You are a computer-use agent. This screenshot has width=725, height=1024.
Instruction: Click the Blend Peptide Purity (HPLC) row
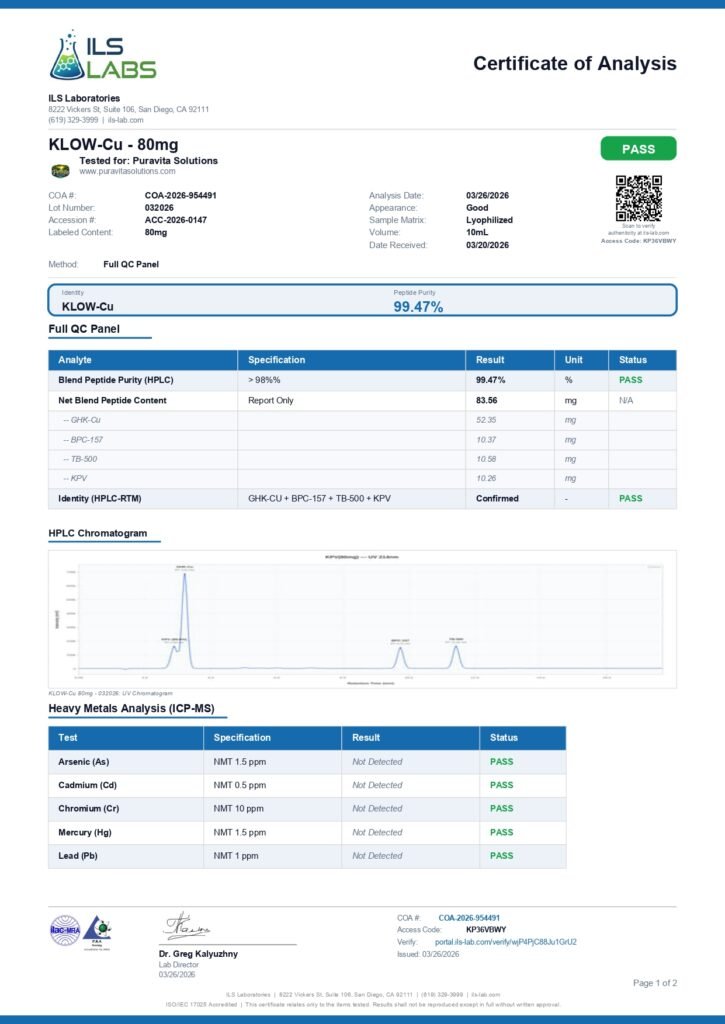362,380
